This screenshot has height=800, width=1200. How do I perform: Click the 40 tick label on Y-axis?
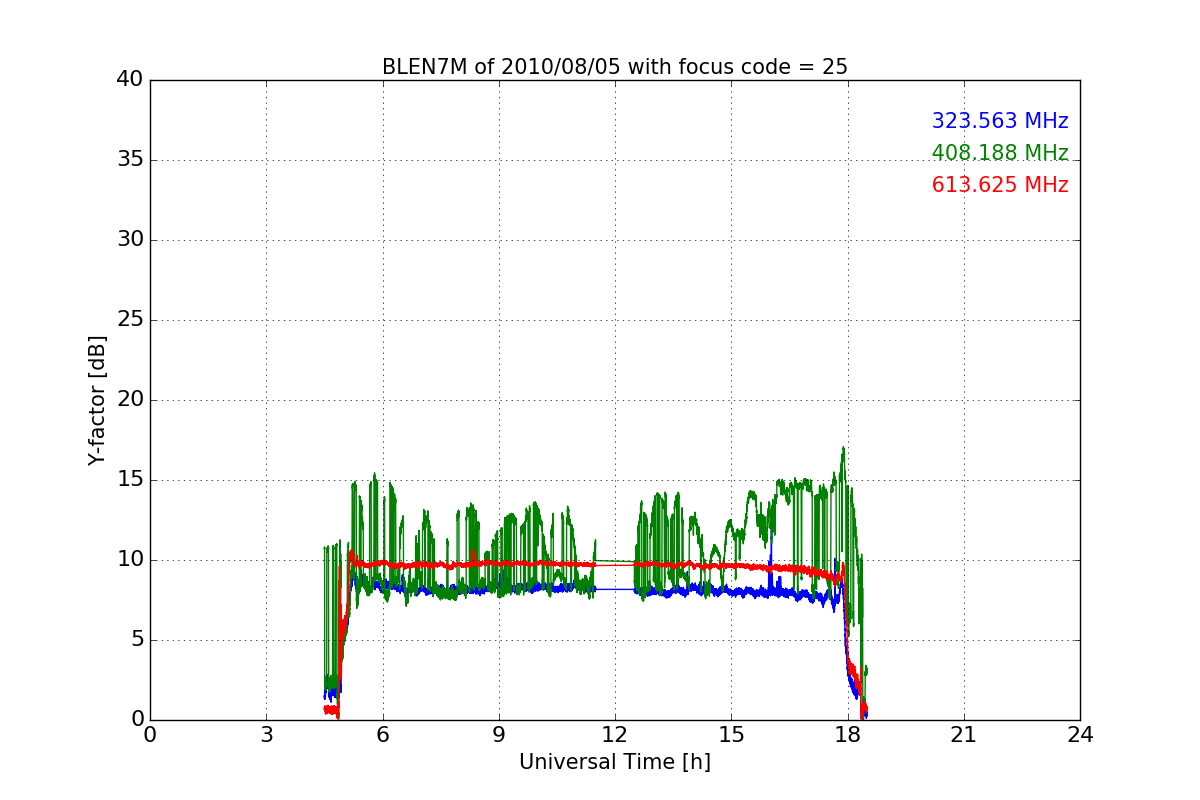(x=129, y=80)
